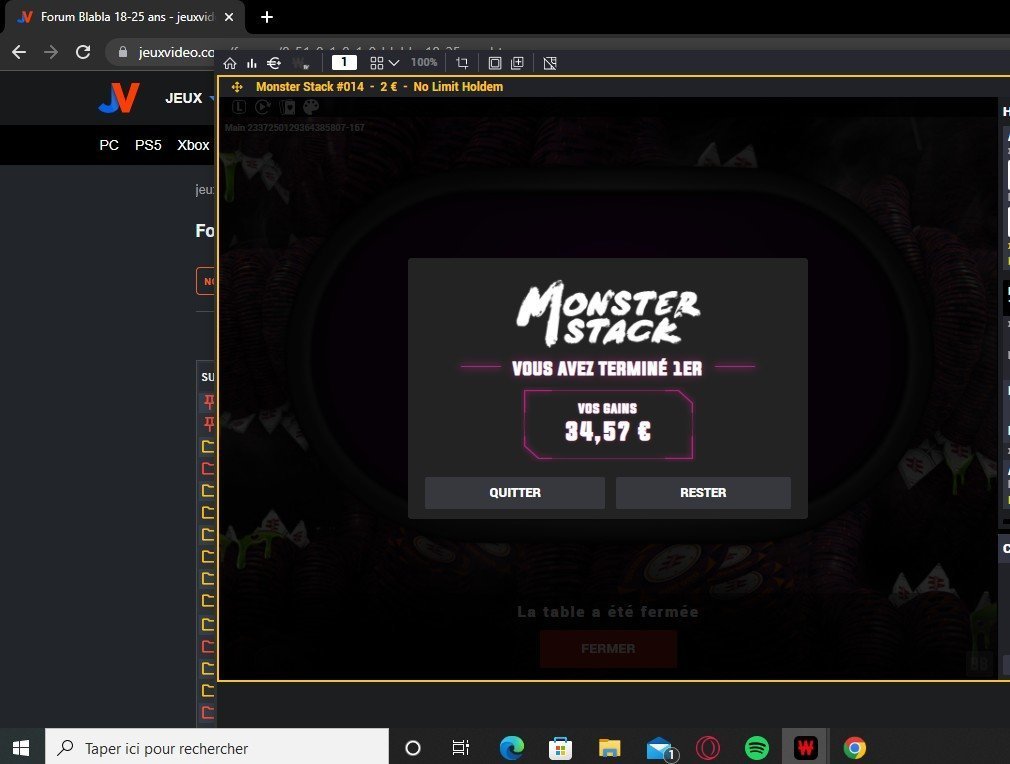Open the color palette theme icon
Image resolution: width=1010 pixels, height=764 pixels.
[x=311, y=107]
